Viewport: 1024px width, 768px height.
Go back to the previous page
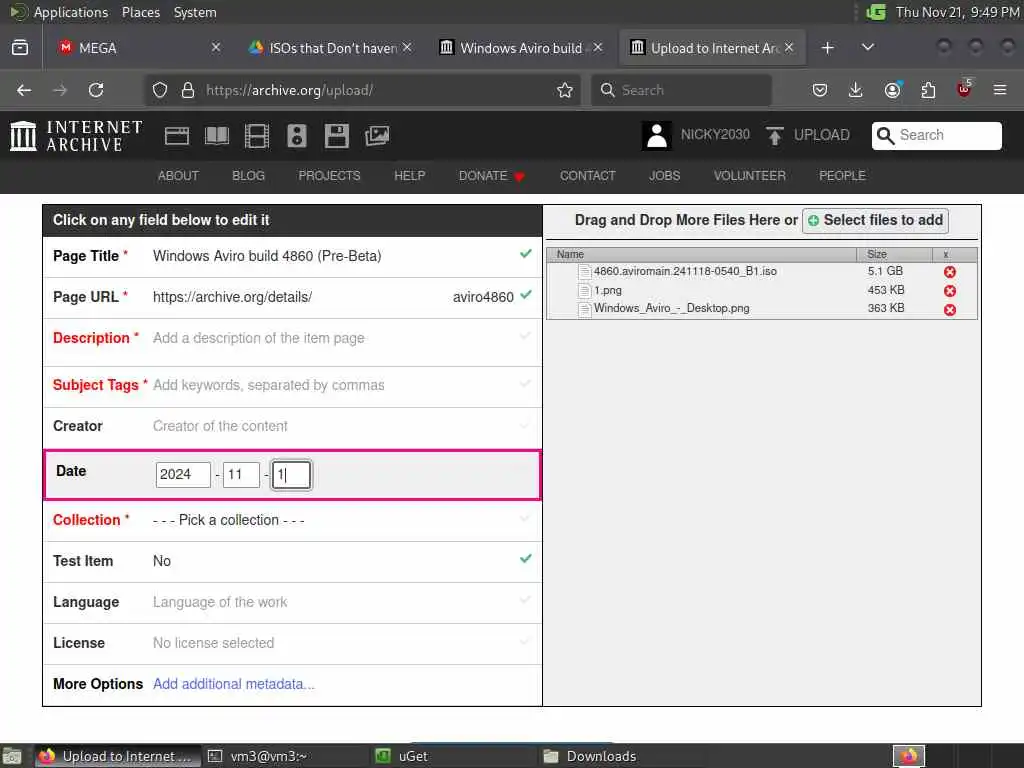click(x=24, y=90)
